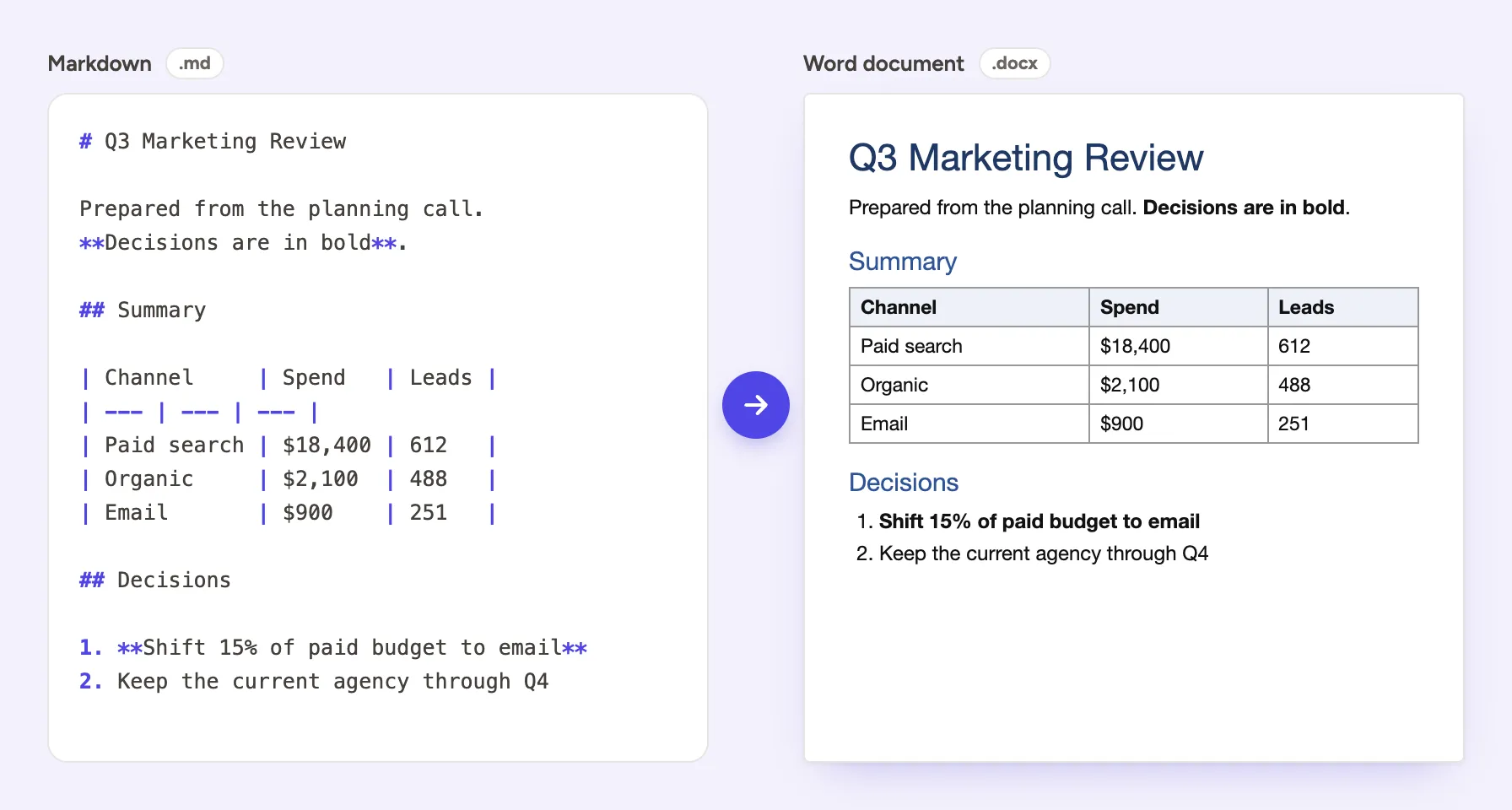
Task: Click the 'Organic' row in markdown source
Action: (x=288, y=478)
